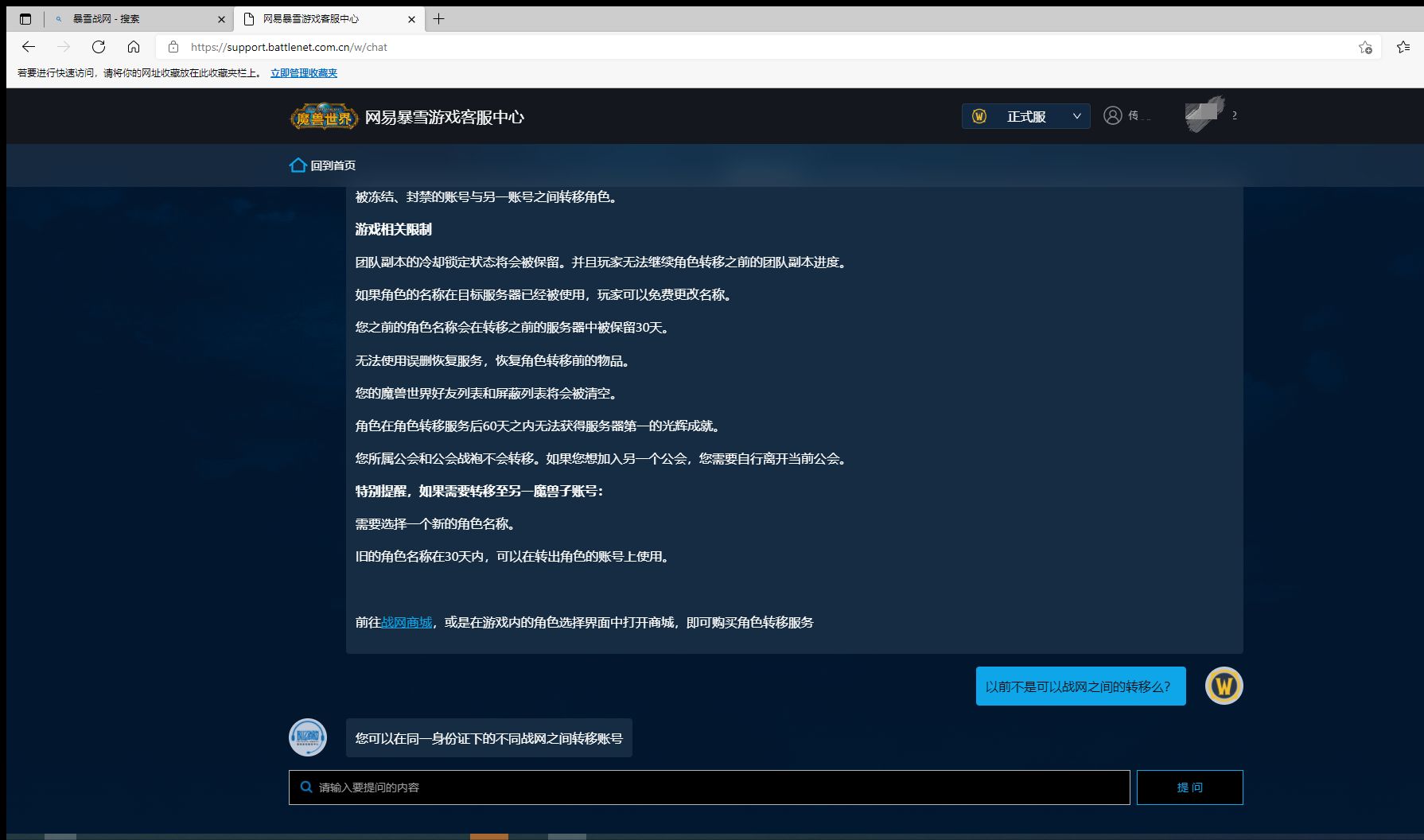Open the 正式服 server dropdown
The image size is (1424, 840).
click(x=1025, y=116)
